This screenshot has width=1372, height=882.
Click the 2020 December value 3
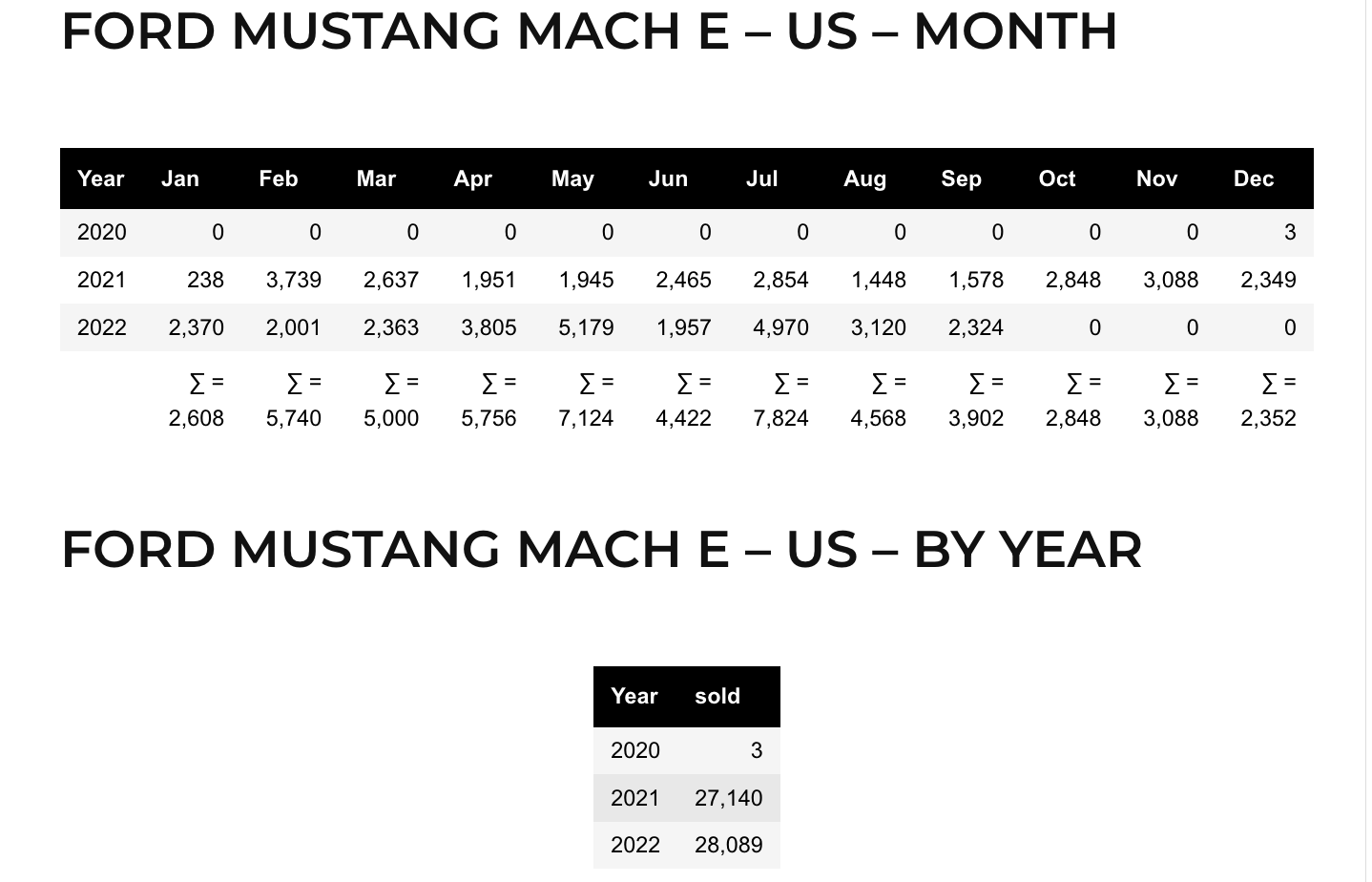tap(1289, 232)
